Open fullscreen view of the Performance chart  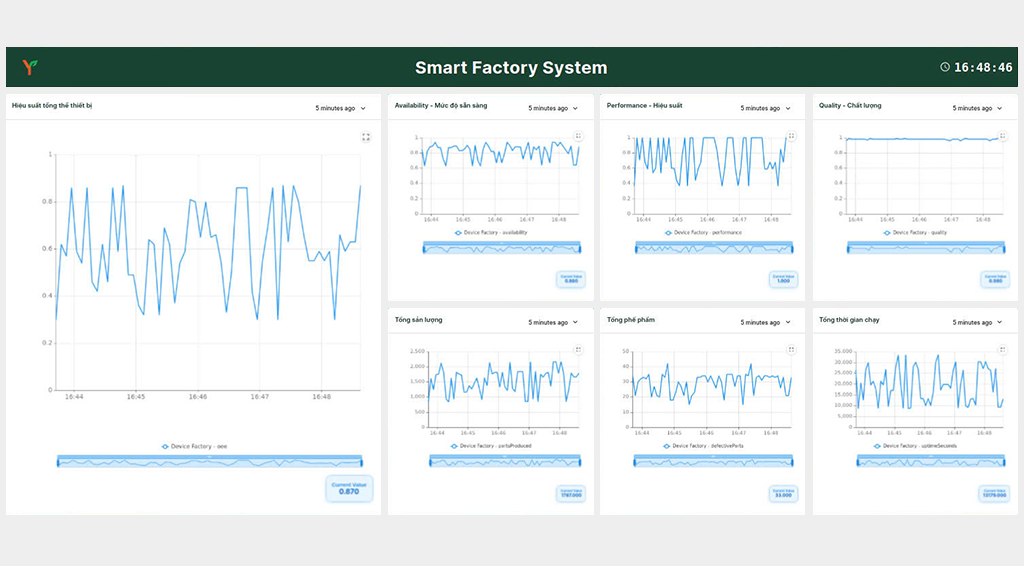pyautogui.click(x=791, y=136)
